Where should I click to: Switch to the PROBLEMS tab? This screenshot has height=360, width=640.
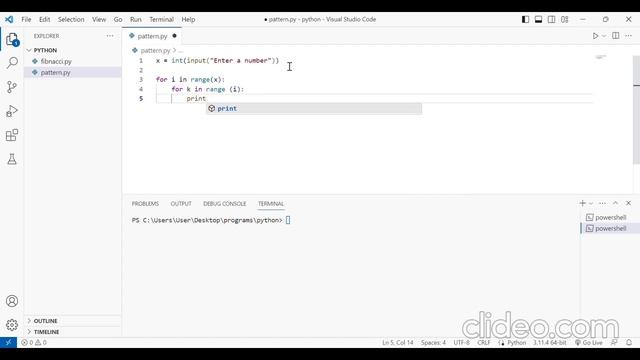(x=145, y=204)
